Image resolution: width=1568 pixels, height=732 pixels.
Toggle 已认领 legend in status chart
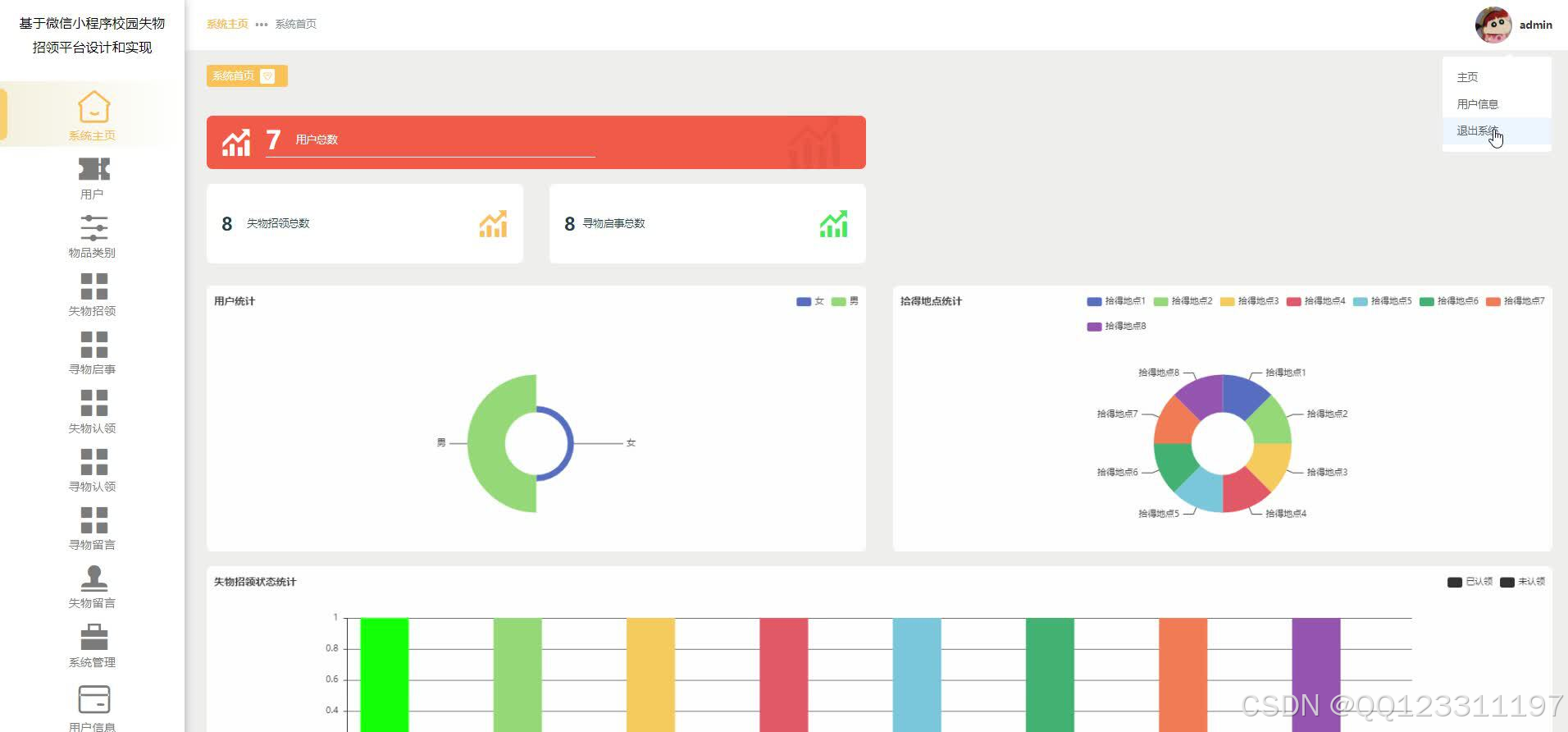point(1470,582)
